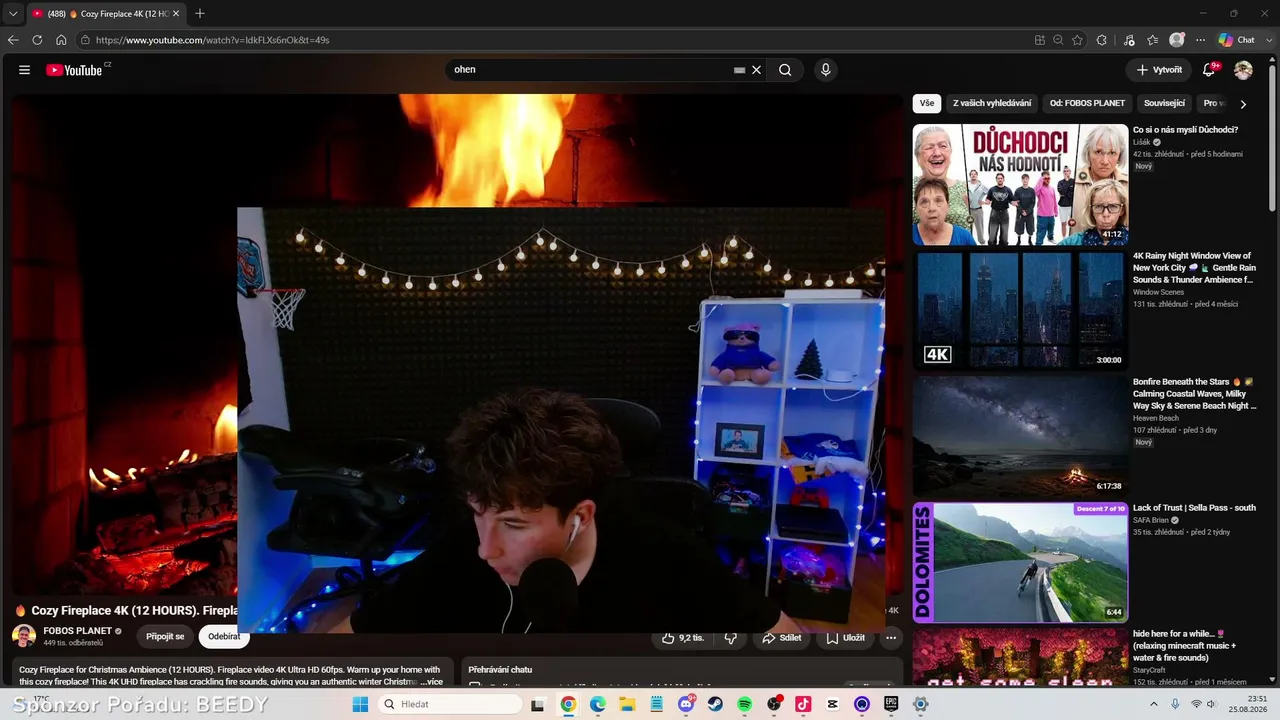Click the taskbar 'Hledat' search box

449,704
